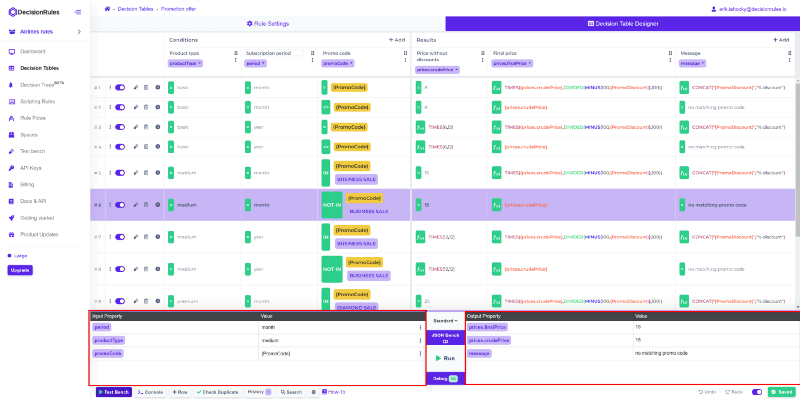Toggle the switch next to the Saved button

click(757, 392)
